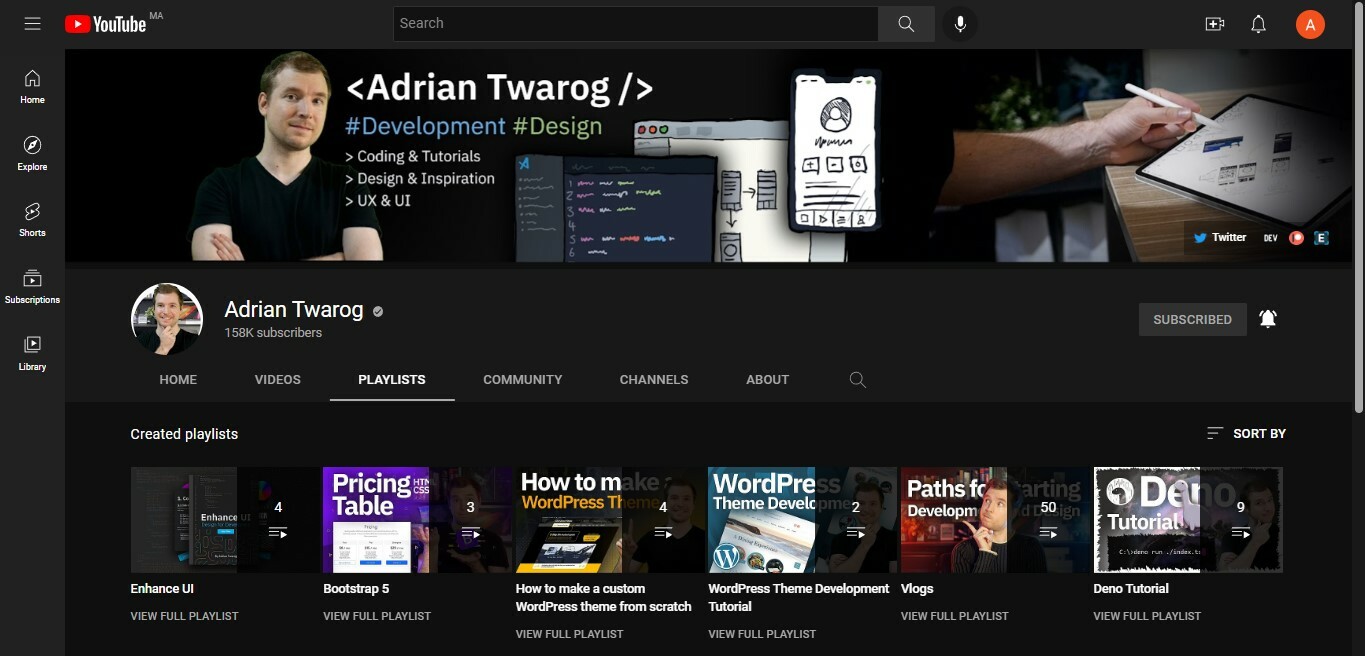Open the Sort By dropdown
The width and height of the screenshot is (1365, 656).
[1245, 433]
